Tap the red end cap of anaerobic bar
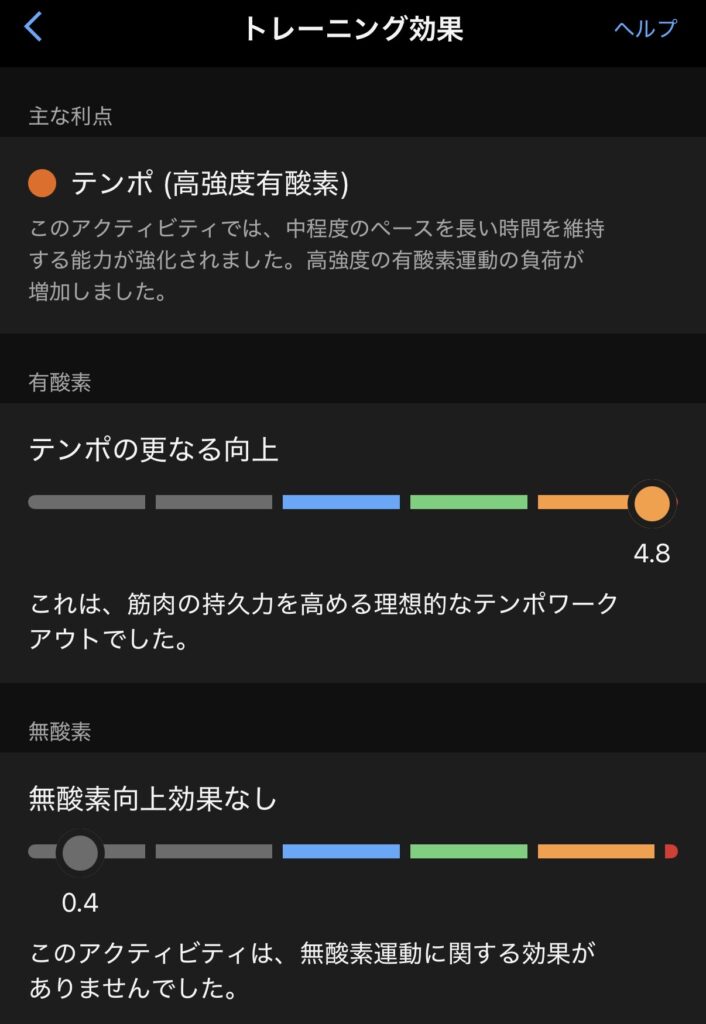This screenshot has width=706, height=1024. [x=671, y=852]
